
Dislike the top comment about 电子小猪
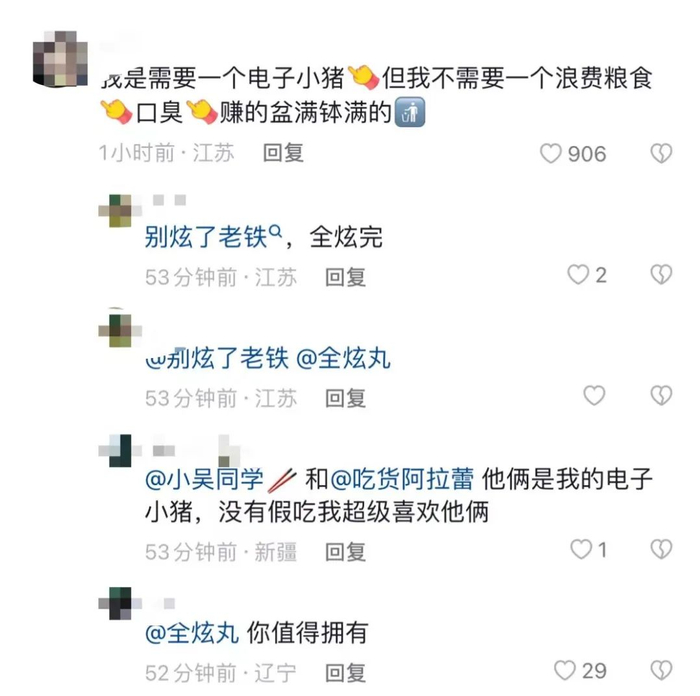[x=660, y=153]
